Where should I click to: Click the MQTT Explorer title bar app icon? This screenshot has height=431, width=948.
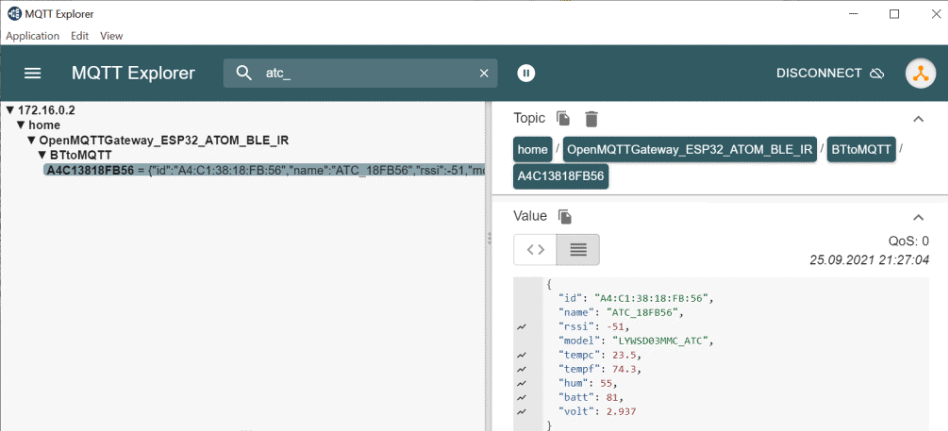[x=14, y=14]
